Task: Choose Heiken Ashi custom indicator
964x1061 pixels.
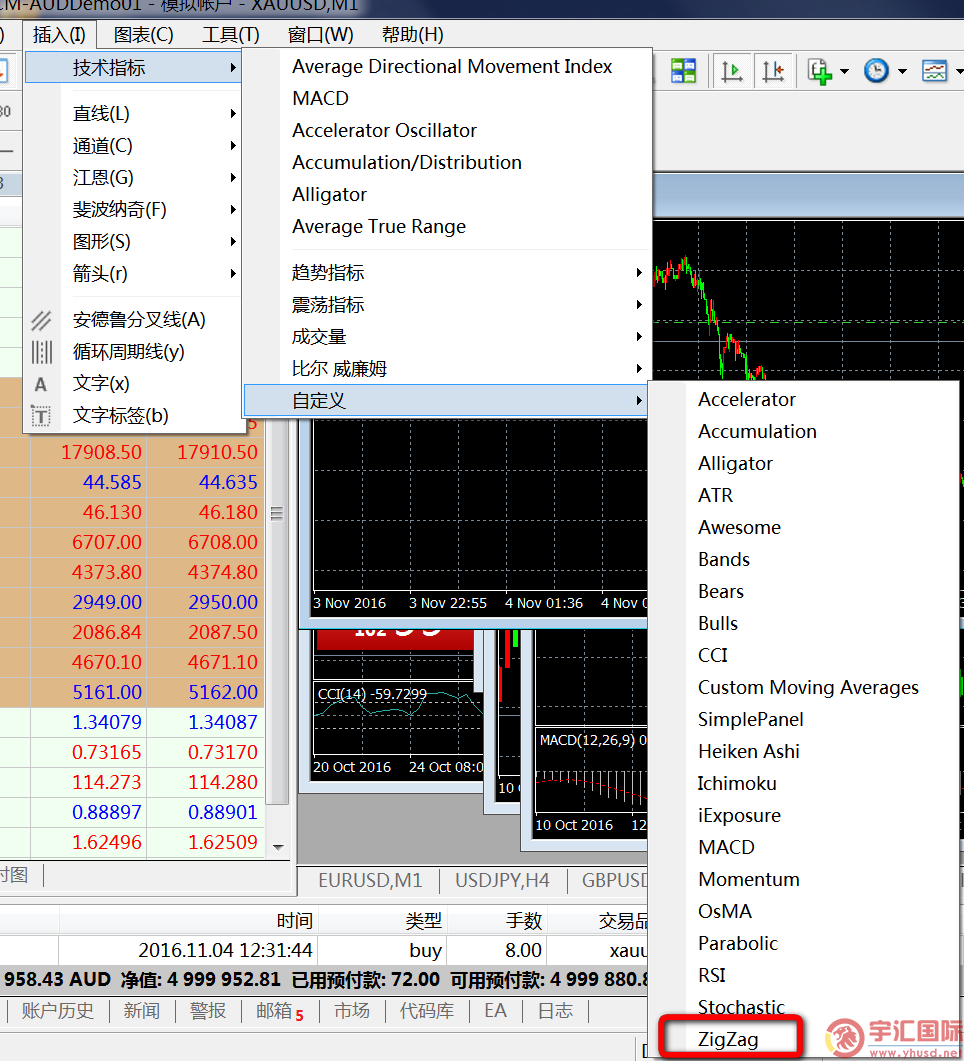Action: (x=748, y=751)
